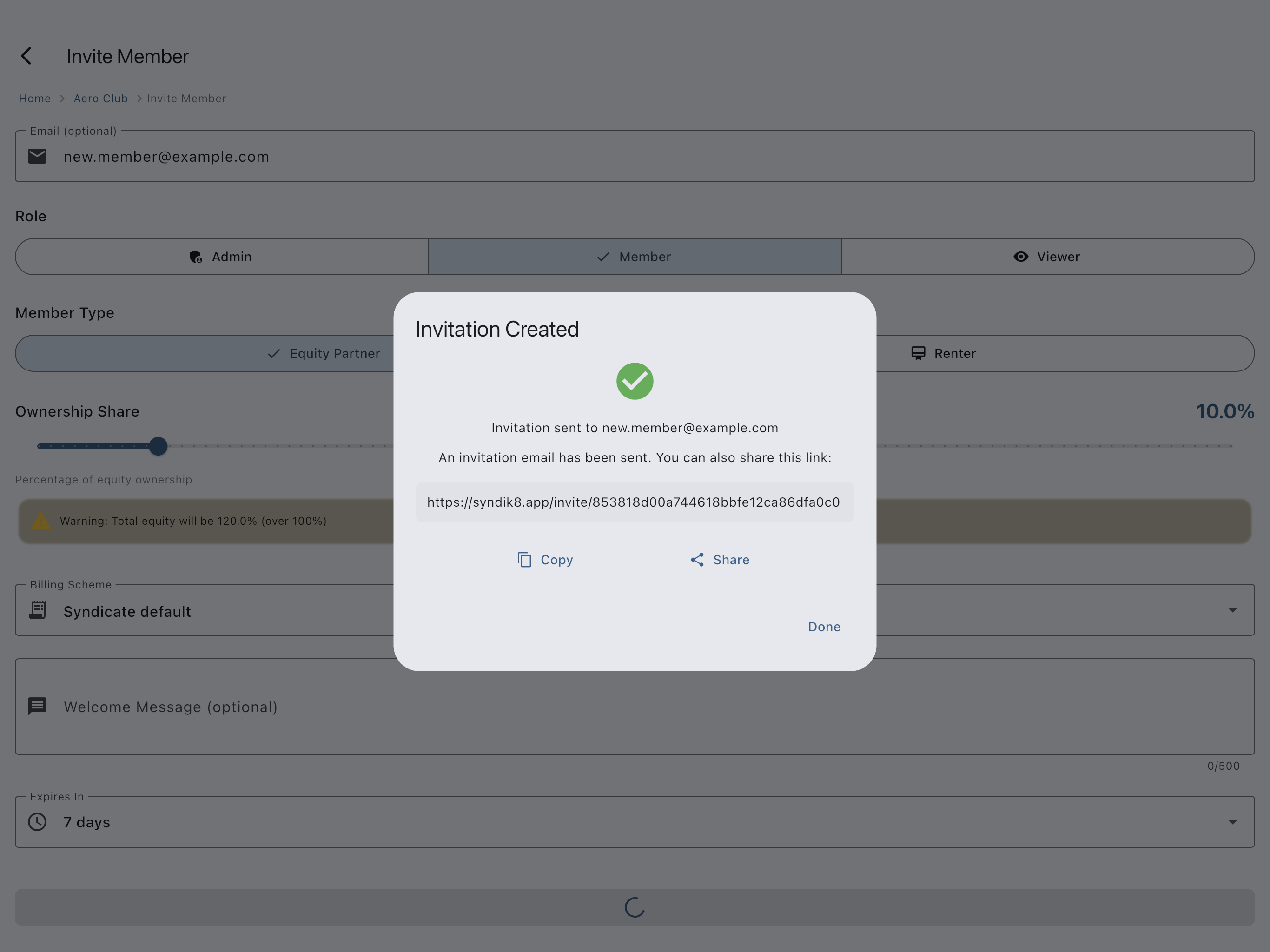Copy the invitation link
This screenshot has width=1270, height=952.
[545, 560]
